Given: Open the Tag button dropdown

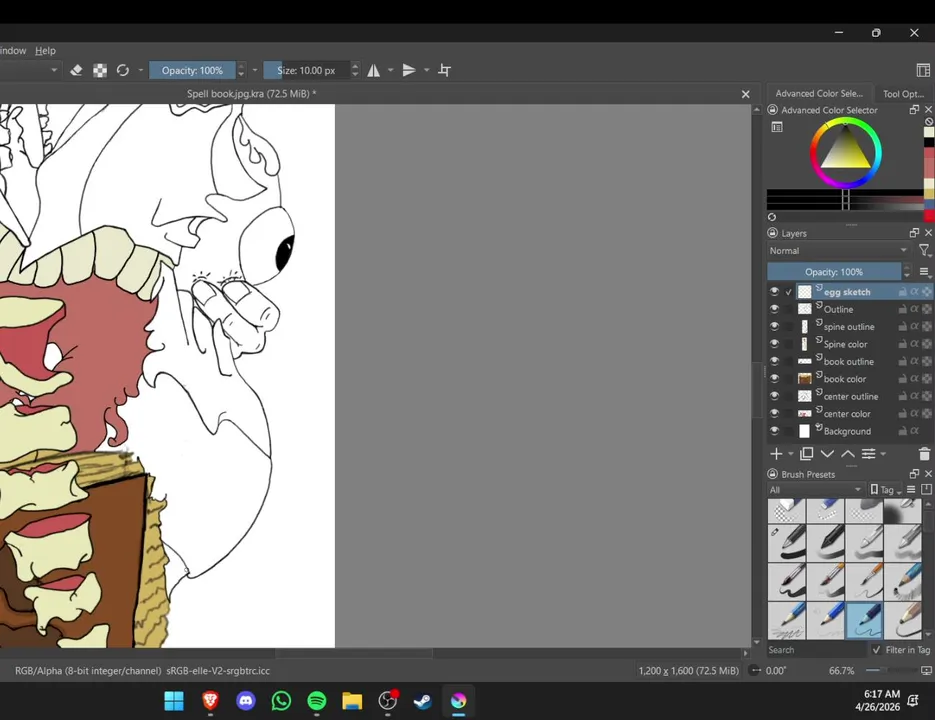Looking at the screenshot, I should pyautogui.click(x=886, y=489).
